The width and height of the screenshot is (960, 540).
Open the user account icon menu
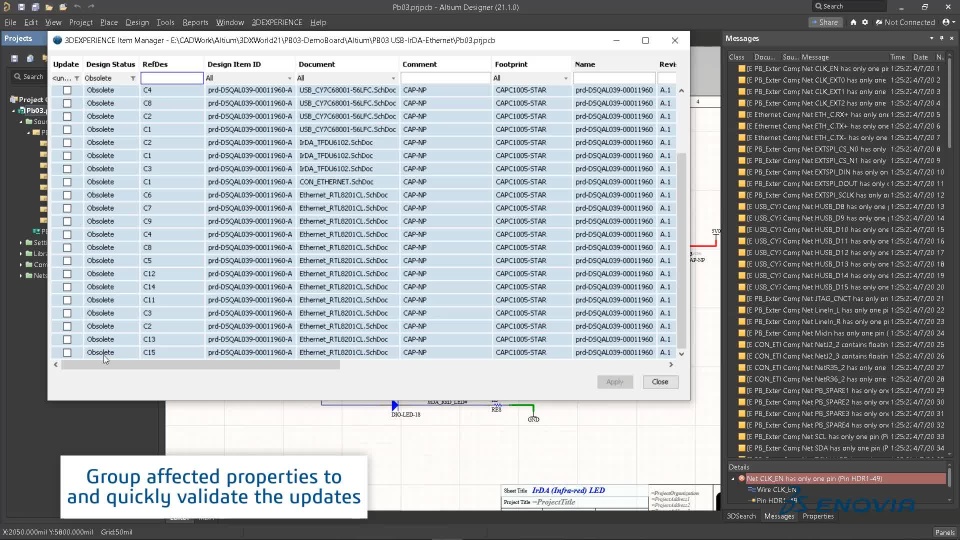pos(948,22)
